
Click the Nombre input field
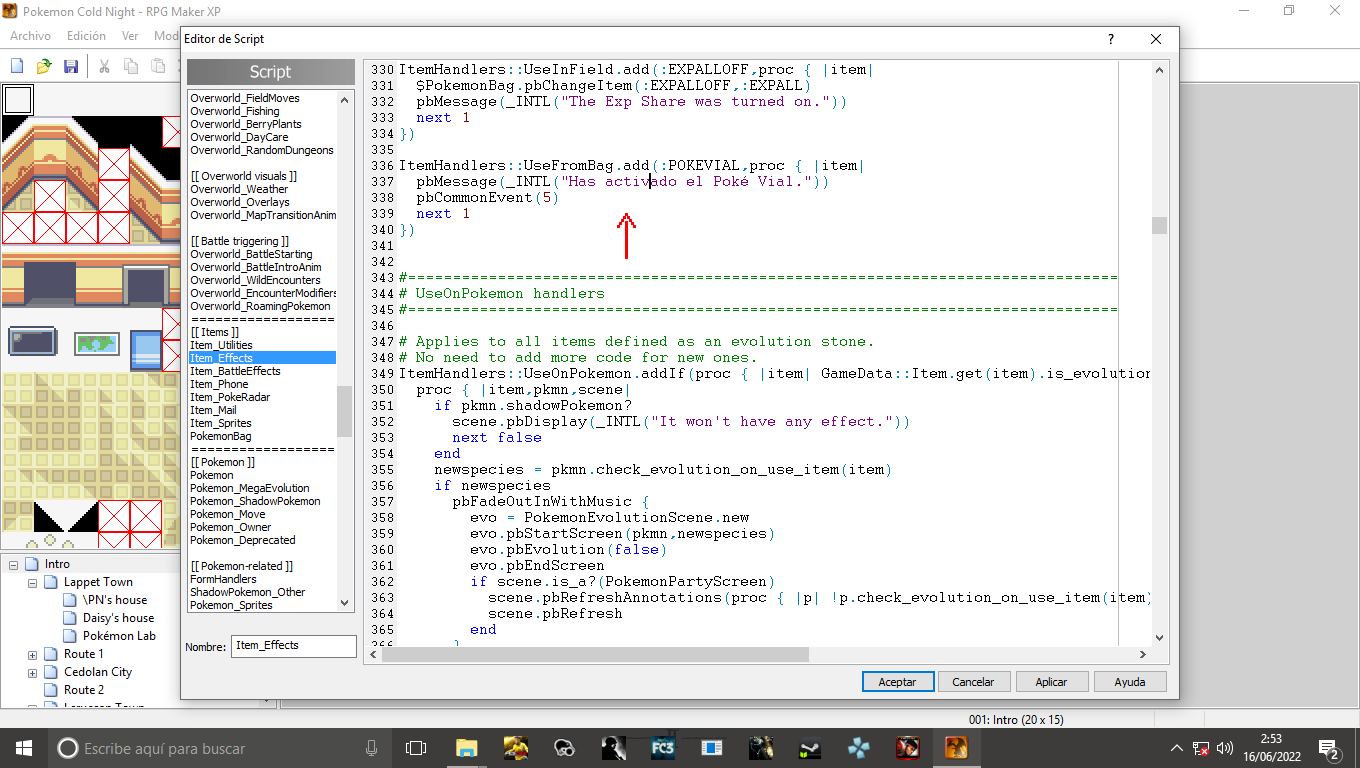pos(293,646)
